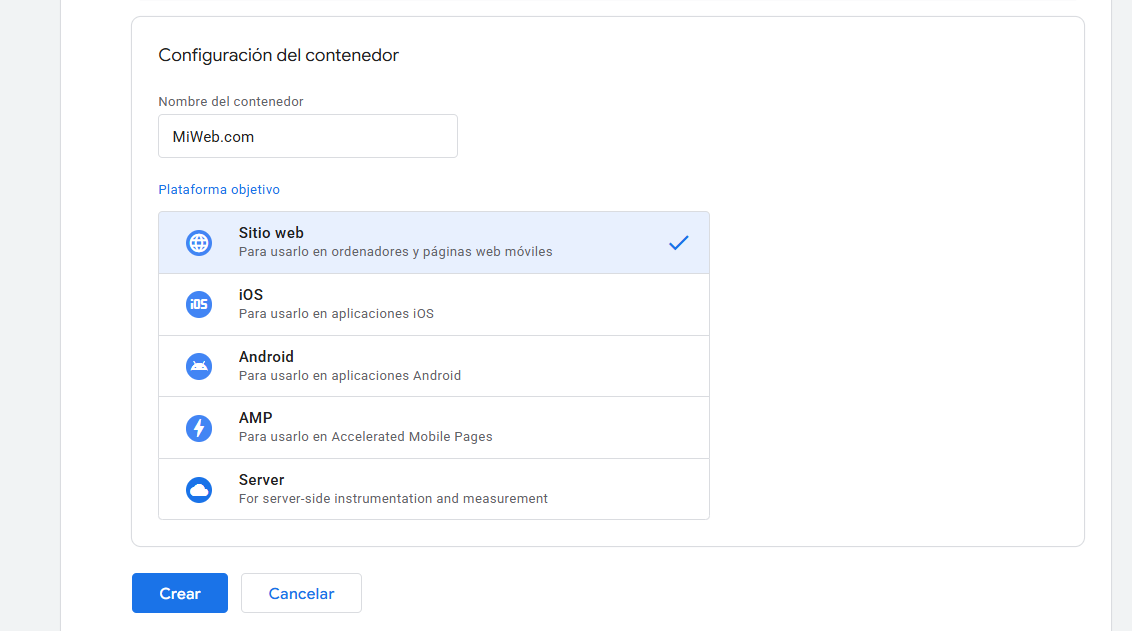1132x631 pixels.
Task: Click the blue checkmark on Sitio web
Action: tap(679, 242)
